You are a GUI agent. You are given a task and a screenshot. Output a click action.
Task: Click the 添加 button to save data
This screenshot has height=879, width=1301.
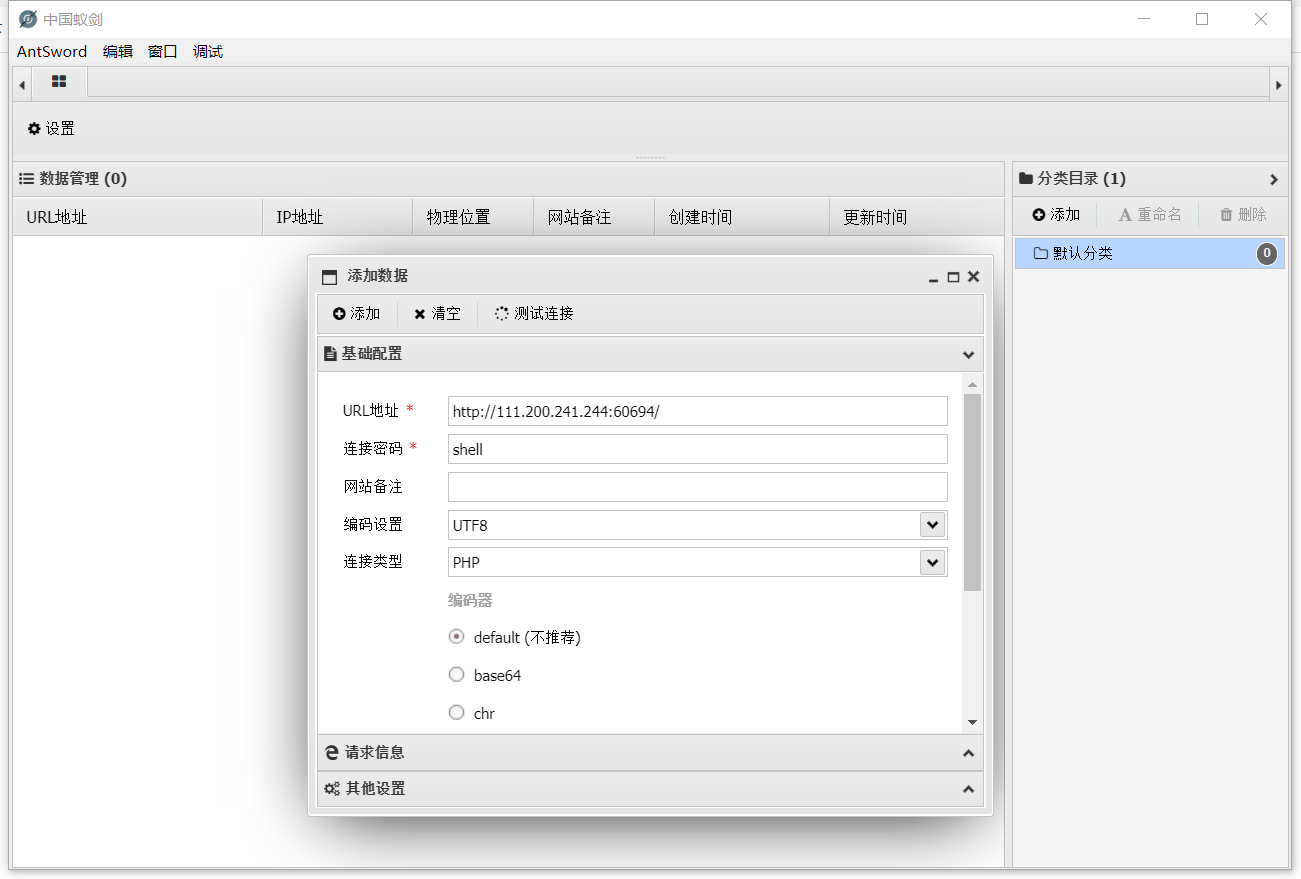357,313
